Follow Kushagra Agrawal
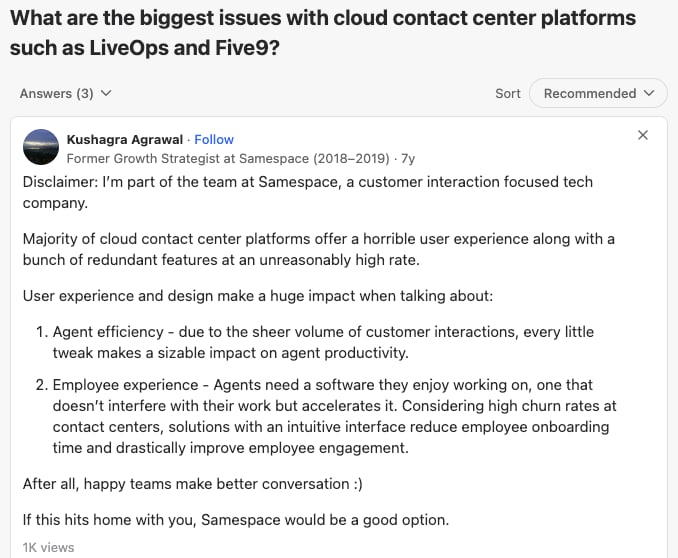 click(x=214, y=140)
